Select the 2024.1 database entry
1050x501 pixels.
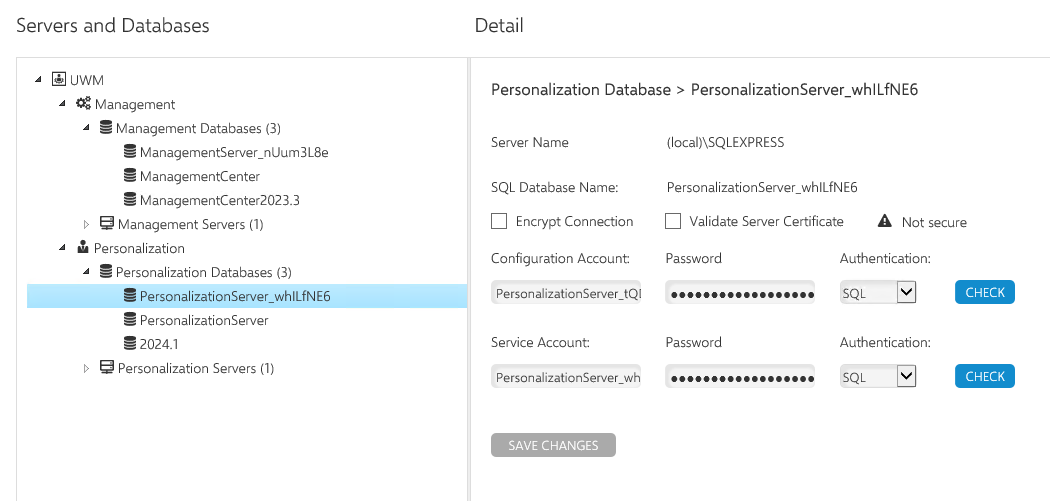pos(159,344)
